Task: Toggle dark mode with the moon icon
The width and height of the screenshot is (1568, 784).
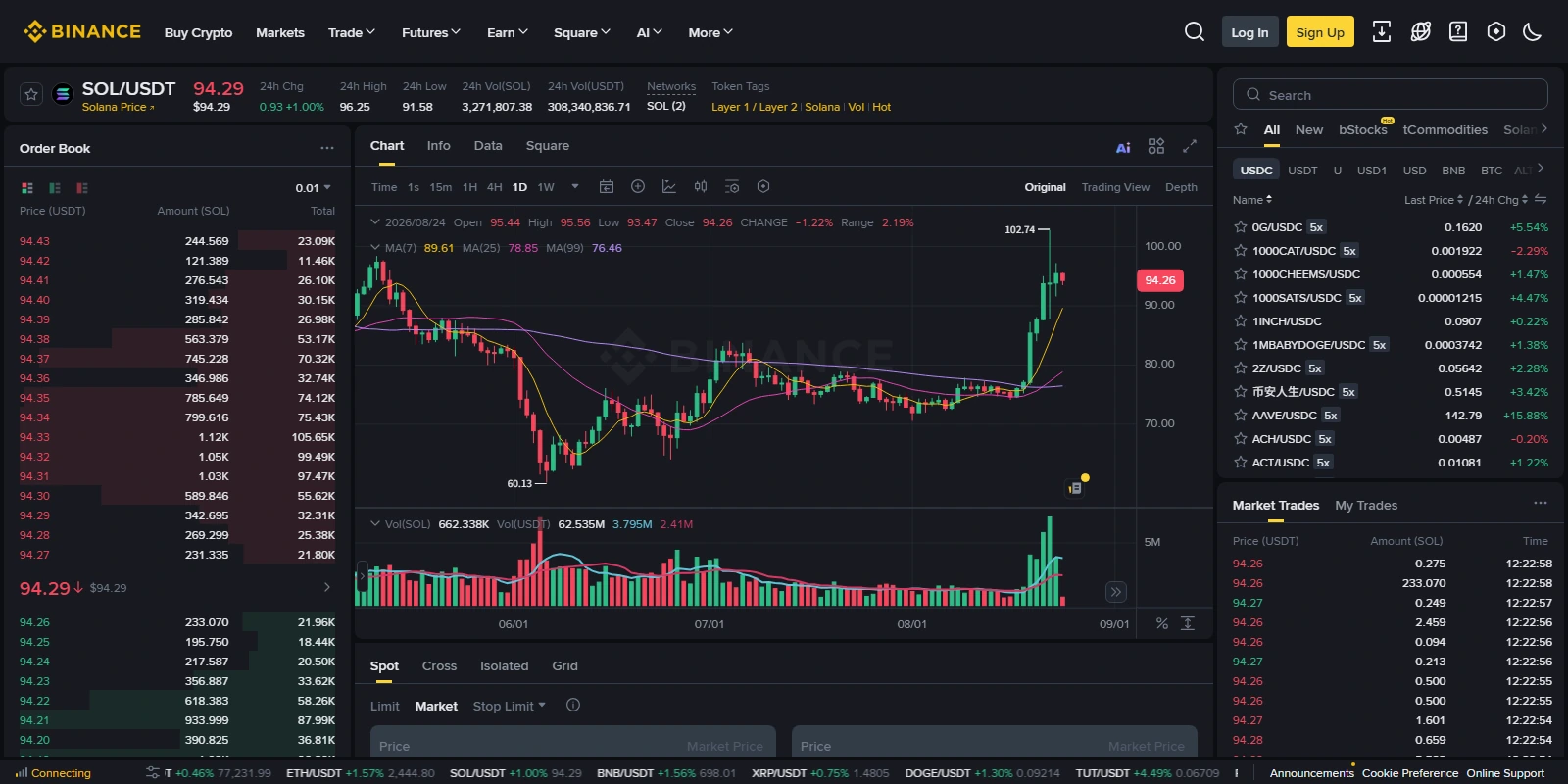Action: [x=1533, y=32]
